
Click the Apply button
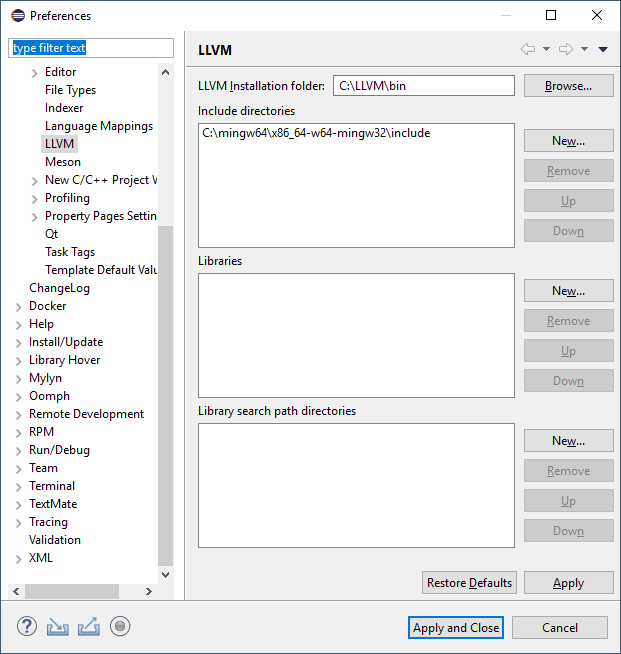568,583
